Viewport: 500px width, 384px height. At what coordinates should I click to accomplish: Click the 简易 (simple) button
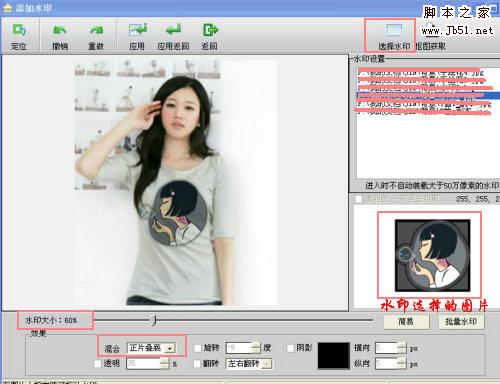tap(406, 322)
